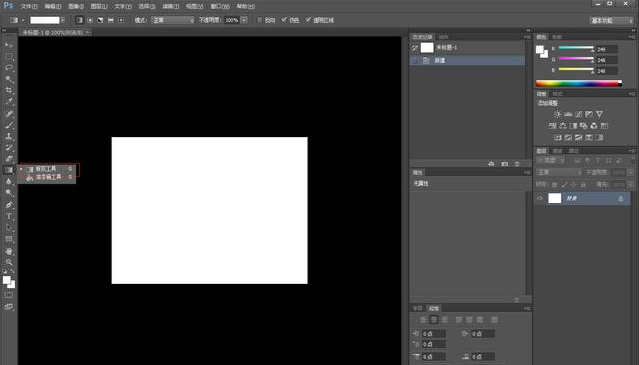Select the Zoom tool
The image size is (639, 365).
click(x=9, y=262)
